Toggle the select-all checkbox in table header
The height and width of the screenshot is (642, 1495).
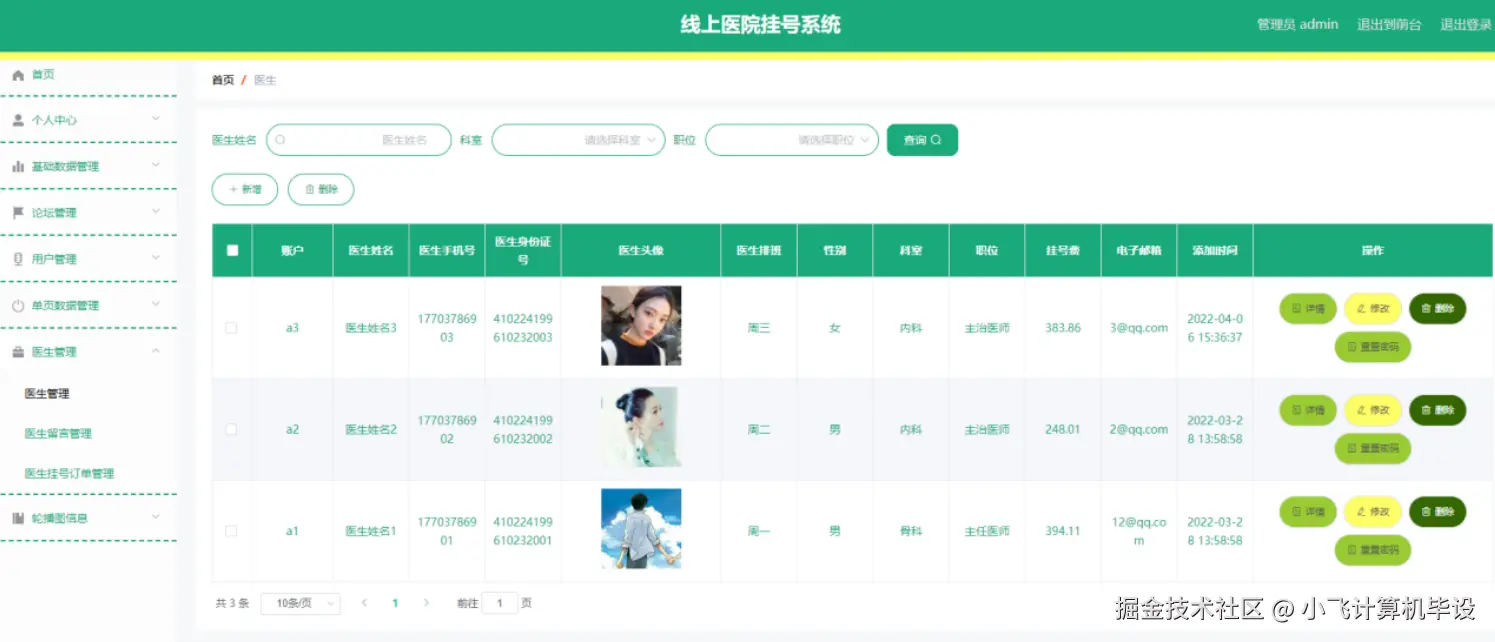click(232, 250)
